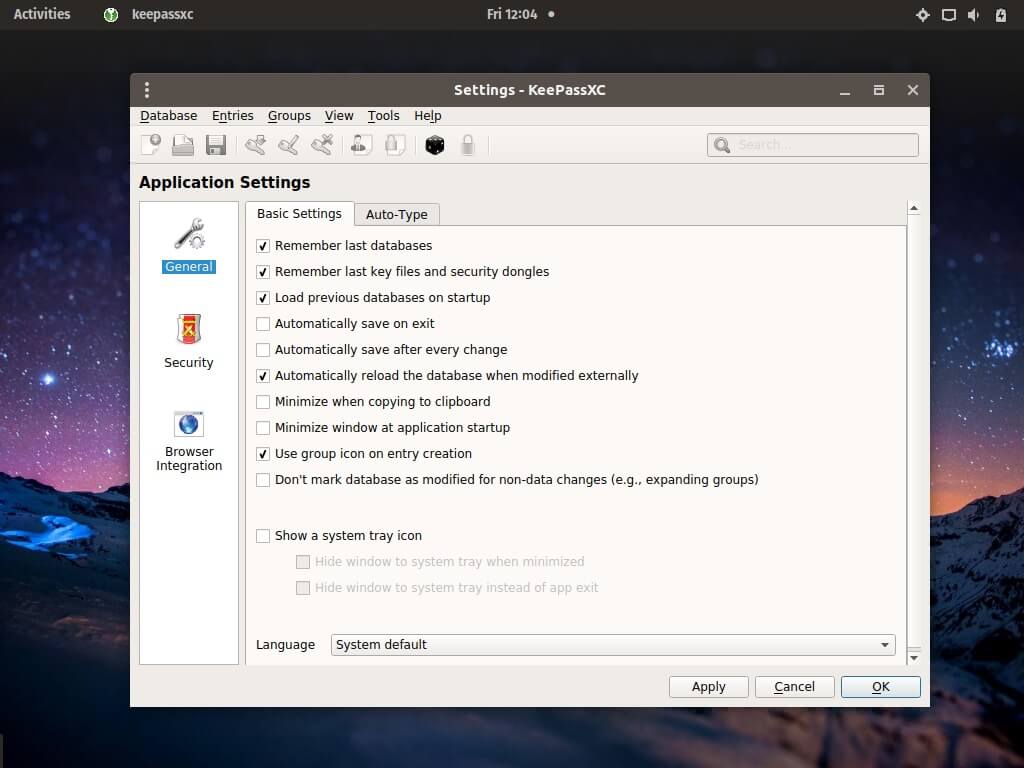Click the Save database floppy icon

[216, 144]
